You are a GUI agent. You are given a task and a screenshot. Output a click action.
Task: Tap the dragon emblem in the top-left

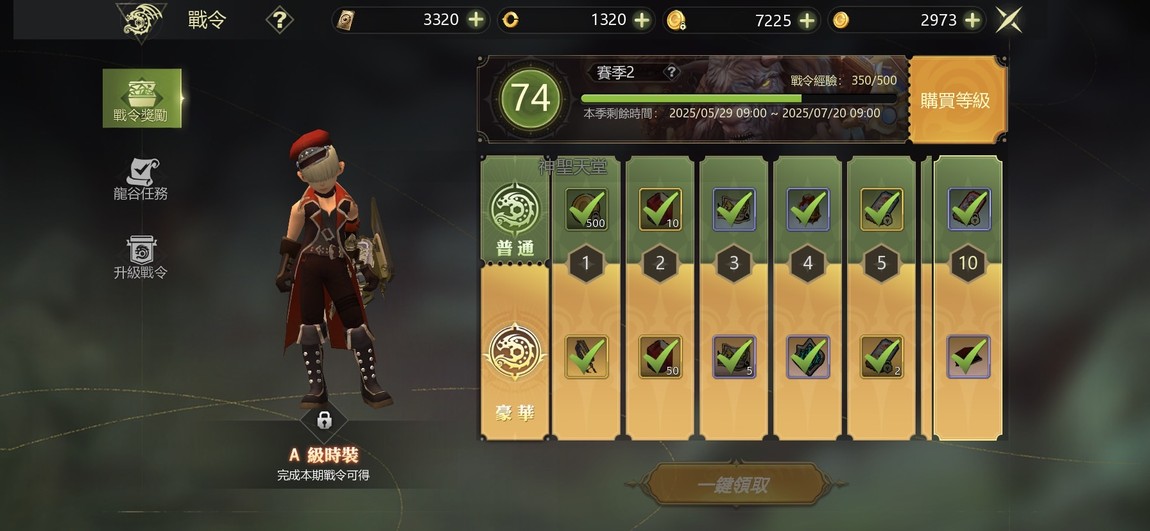click(x=141, y=21)
